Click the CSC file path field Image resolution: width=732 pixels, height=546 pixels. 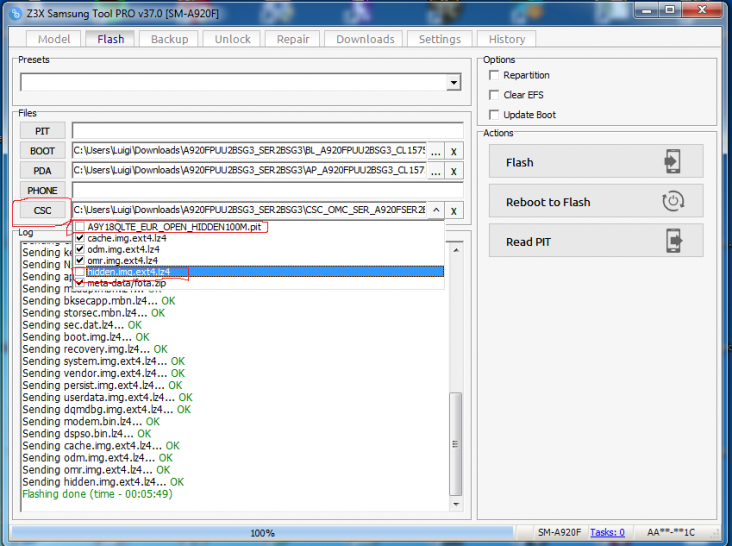tap(249, 210)
